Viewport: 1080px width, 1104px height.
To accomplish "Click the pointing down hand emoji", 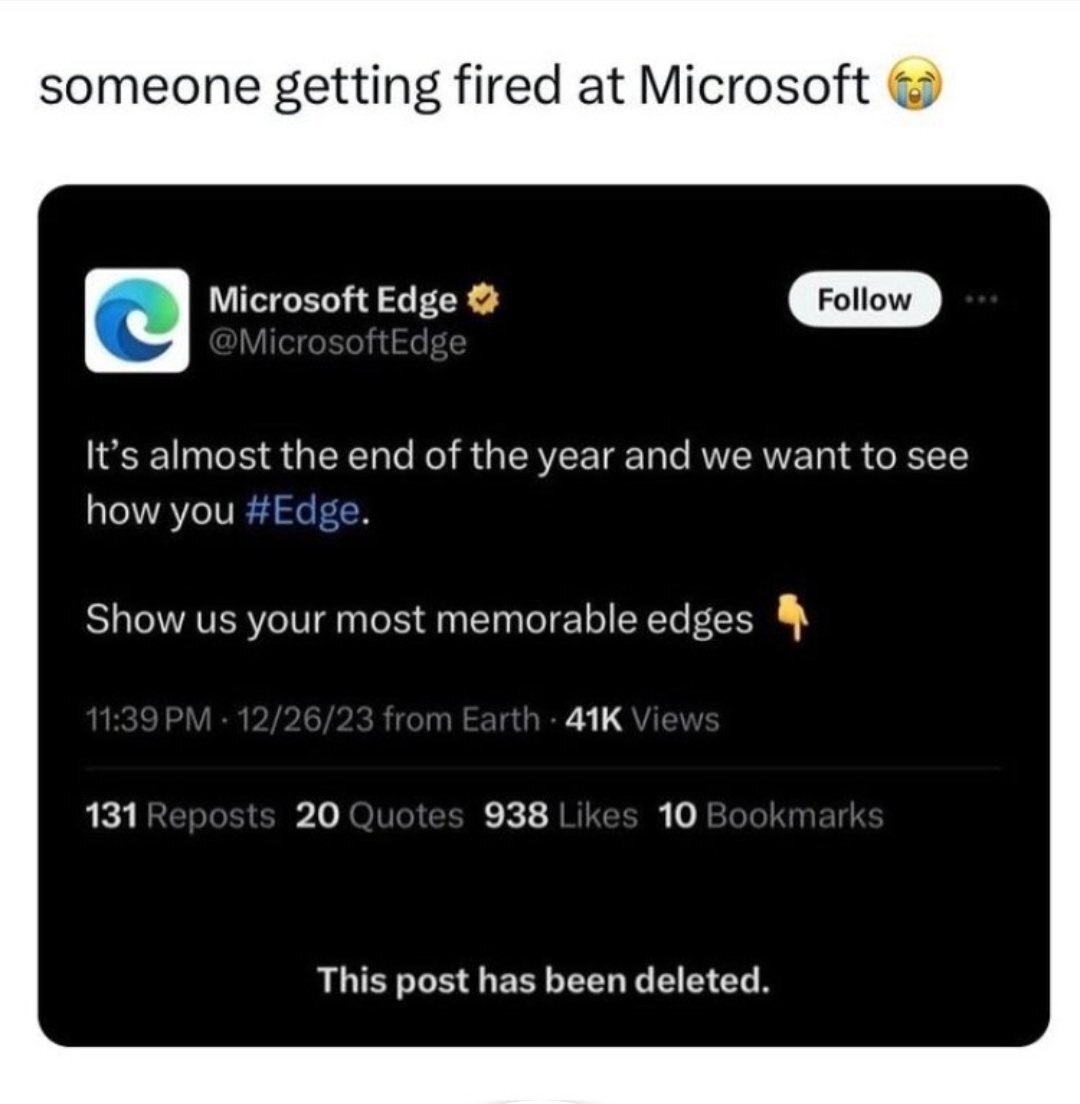I will tap(791, 621).
